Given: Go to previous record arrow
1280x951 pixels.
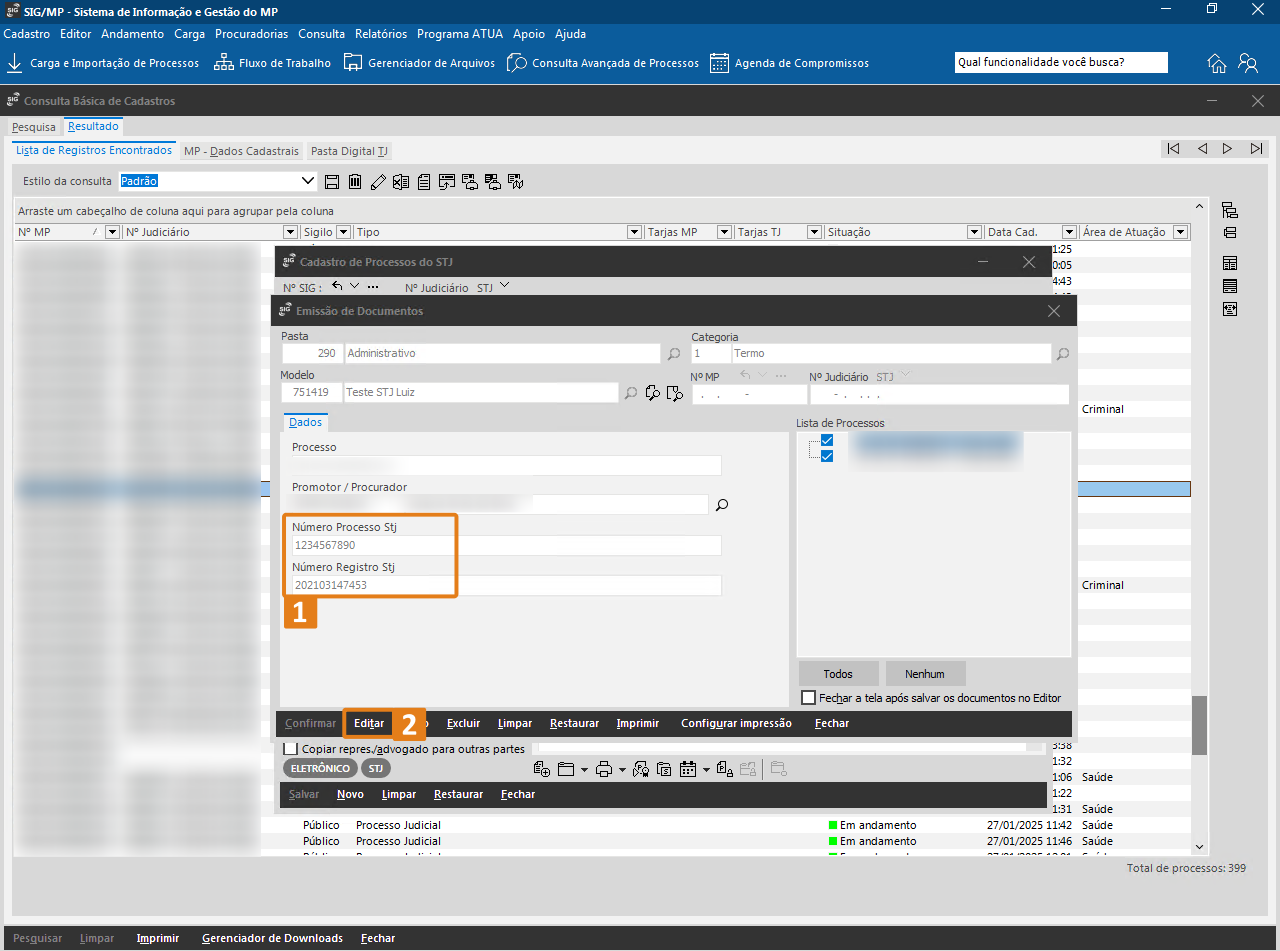Looking at the screenshot, I should [x=1201, y=148].
